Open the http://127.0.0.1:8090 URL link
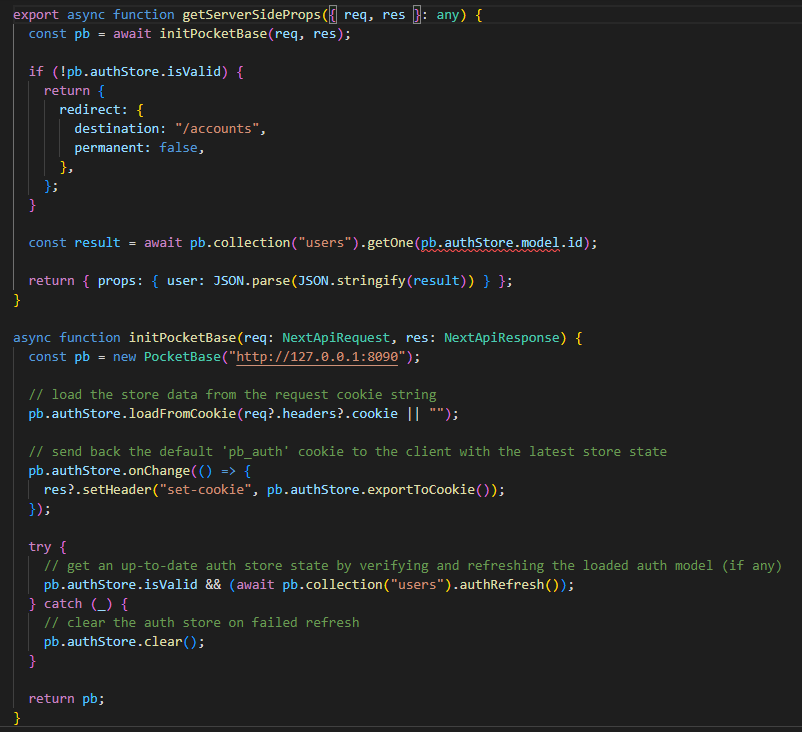This screenshot has height=732, width=802. (317, 357)
